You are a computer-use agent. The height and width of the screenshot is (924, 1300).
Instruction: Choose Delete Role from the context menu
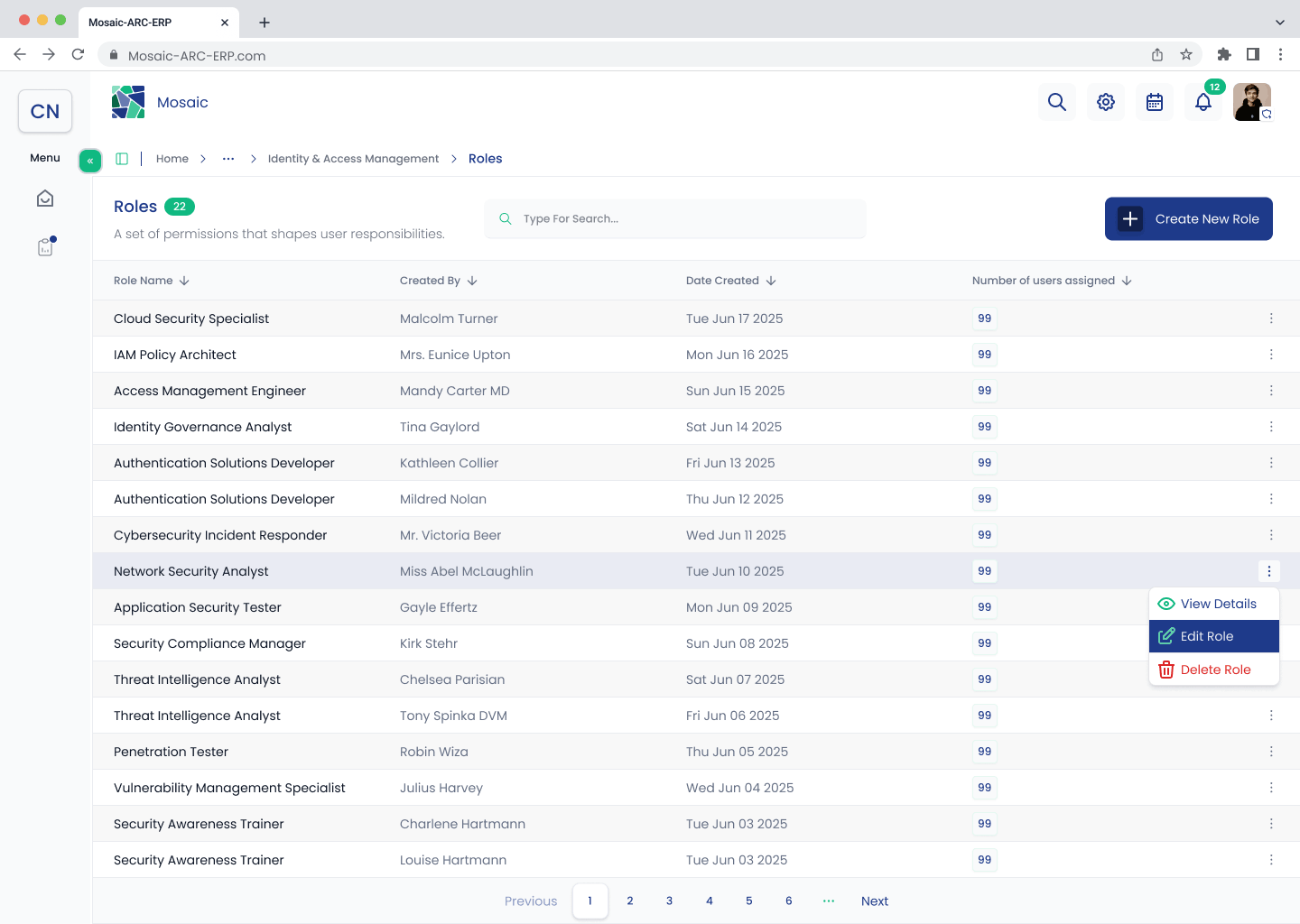pyautogui.click(x=1214, y=670)
